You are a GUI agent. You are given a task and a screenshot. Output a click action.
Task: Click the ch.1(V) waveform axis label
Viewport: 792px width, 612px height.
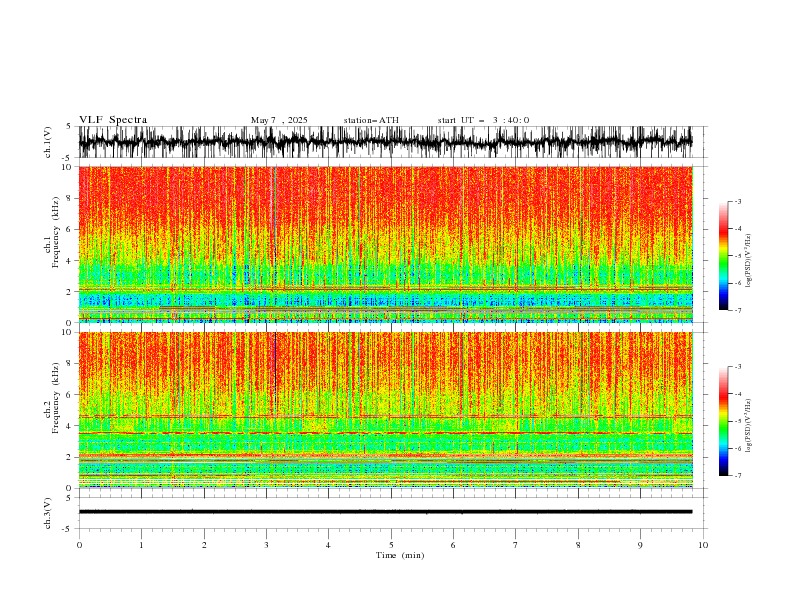click(x=48, y=142)
